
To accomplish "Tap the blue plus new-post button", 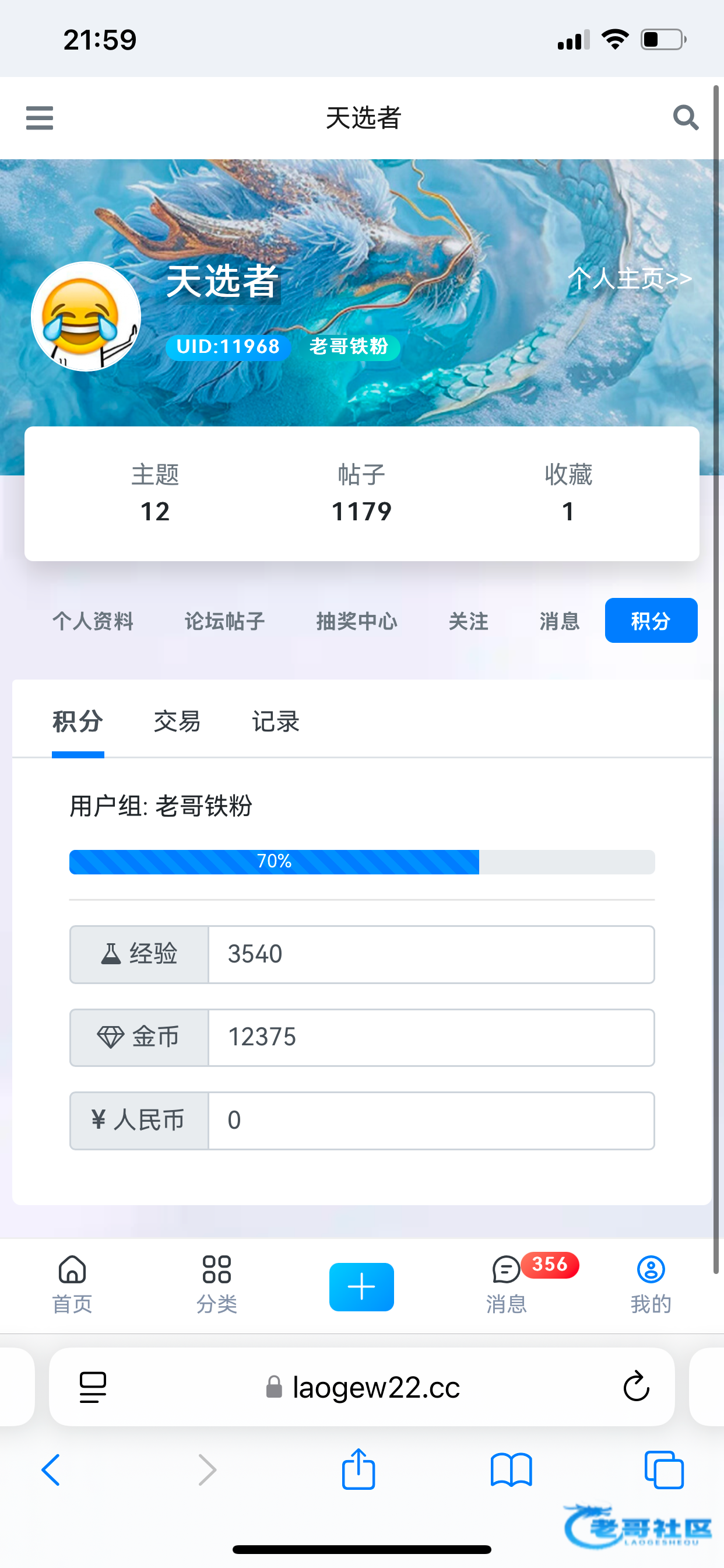I will (x=361, y=1287).
